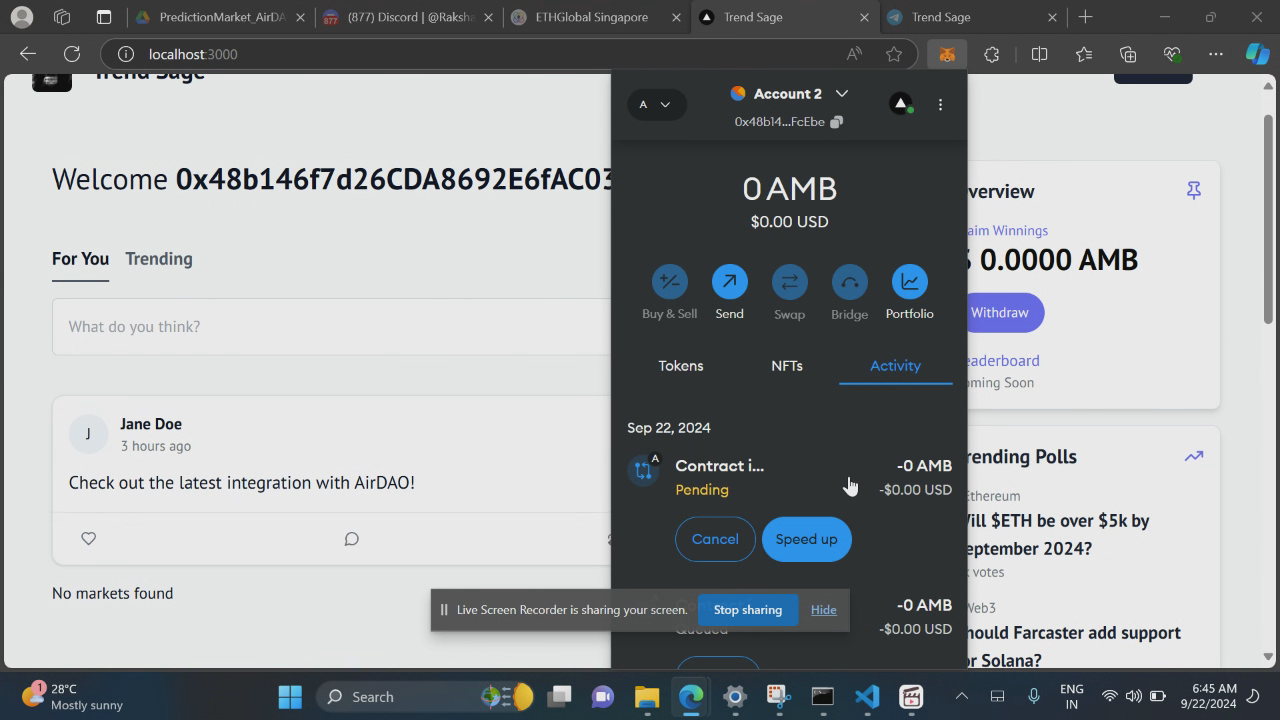Switch to PredictionMarket_AirDA browser tab
This screenshot has width=1280, height=720.
pos(221,17)
